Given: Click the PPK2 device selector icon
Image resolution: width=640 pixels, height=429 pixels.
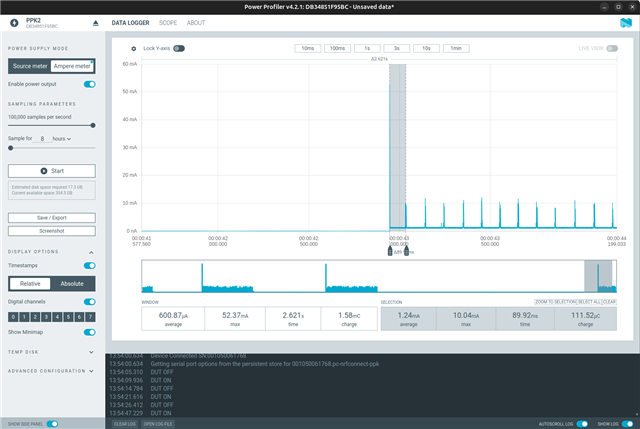Looking at the screenshot, I should [x=14, y=23].
